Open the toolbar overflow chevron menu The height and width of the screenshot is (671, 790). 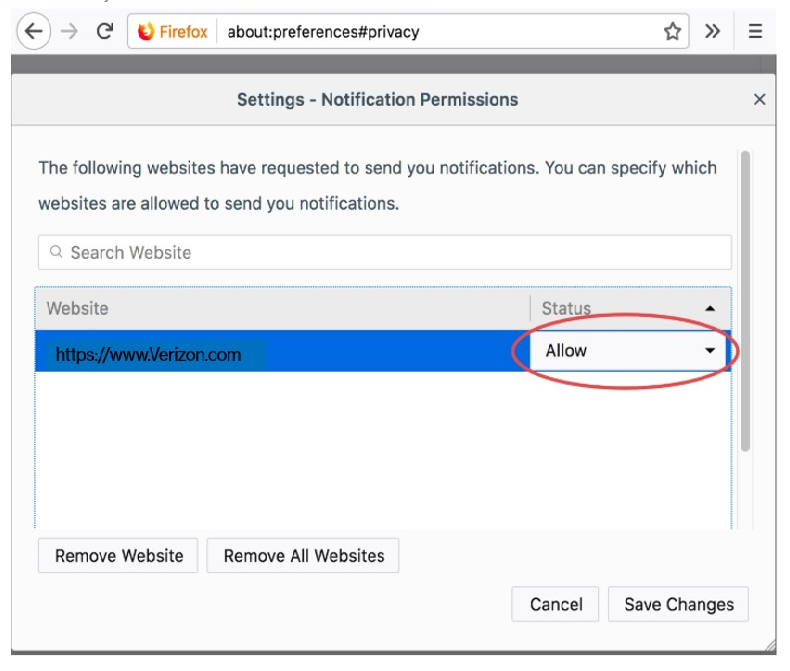pyautogui.click(x=712, y=31)
